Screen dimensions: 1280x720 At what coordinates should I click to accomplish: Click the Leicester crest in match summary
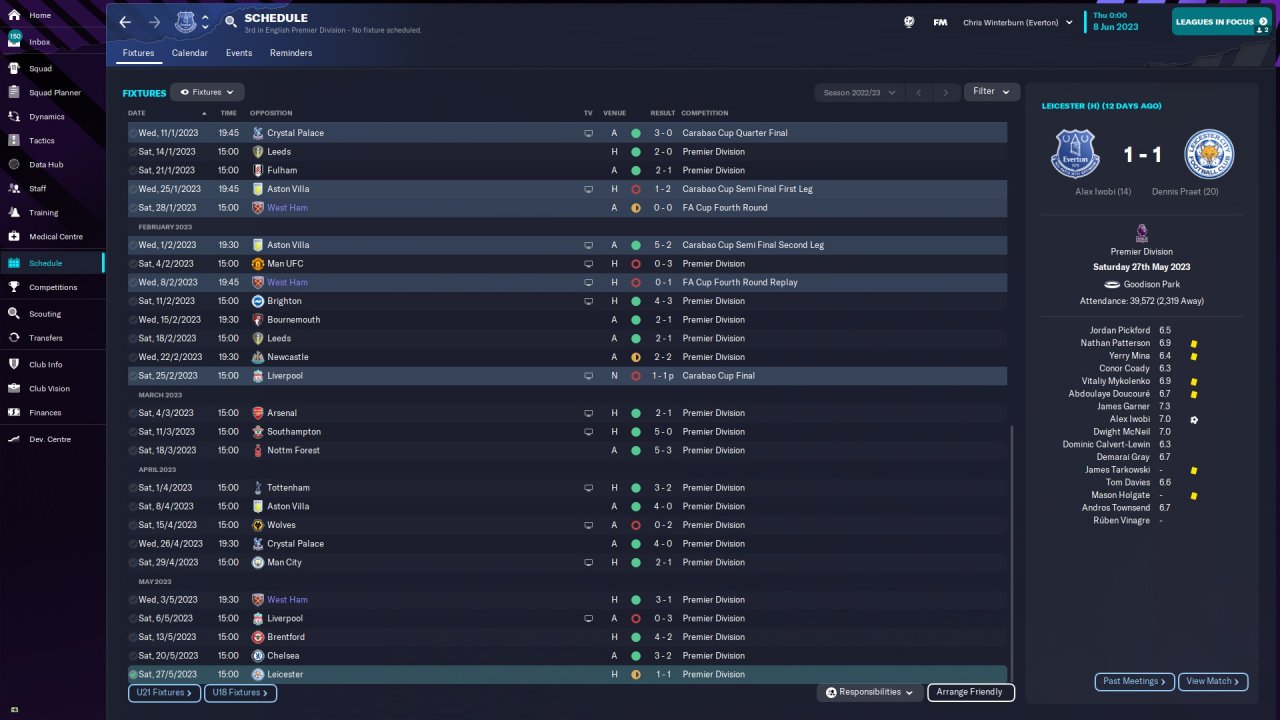click(x=1209, y=154)
